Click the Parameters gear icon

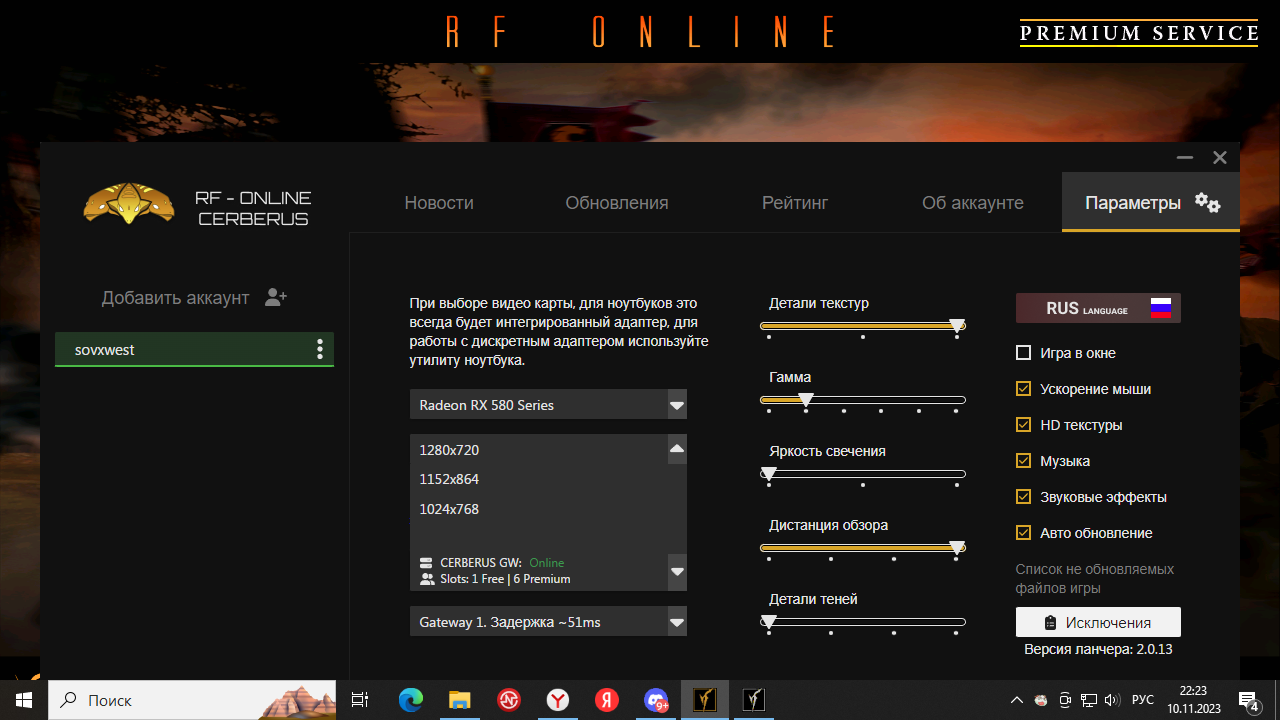(1207, 203)
